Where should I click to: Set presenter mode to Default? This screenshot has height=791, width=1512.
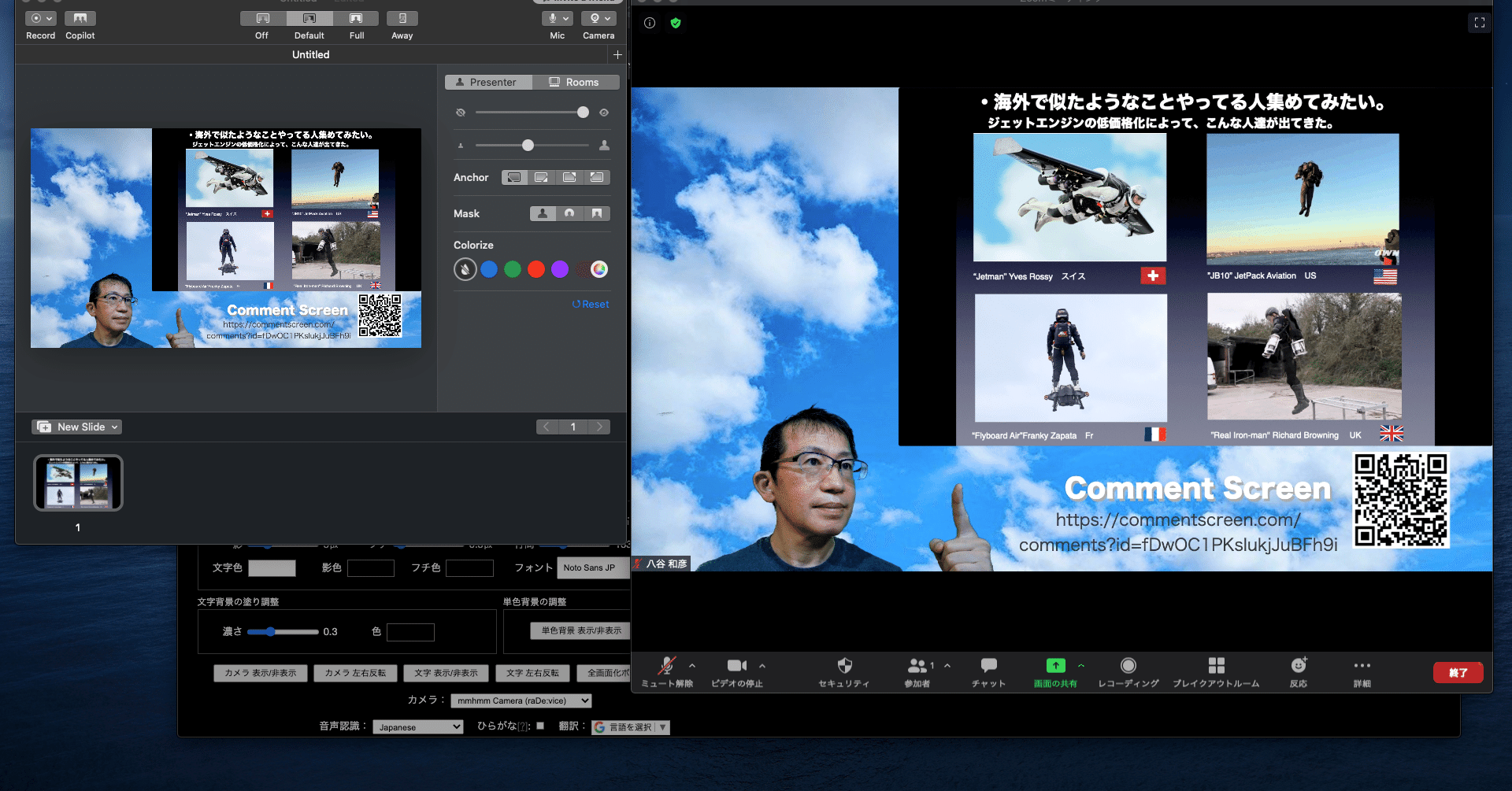point(309,18)
